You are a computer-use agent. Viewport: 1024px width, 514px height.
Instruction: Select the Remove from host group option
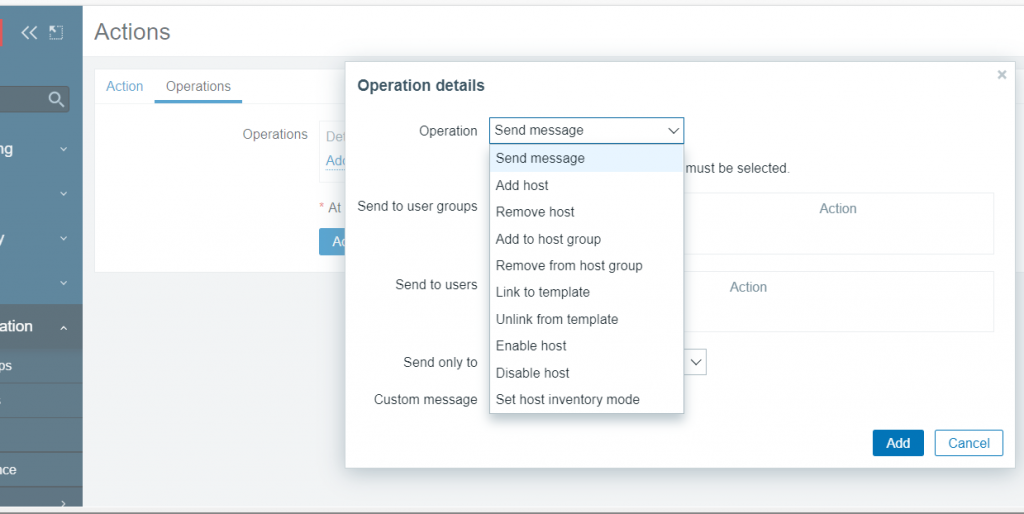tap(569, 265)
